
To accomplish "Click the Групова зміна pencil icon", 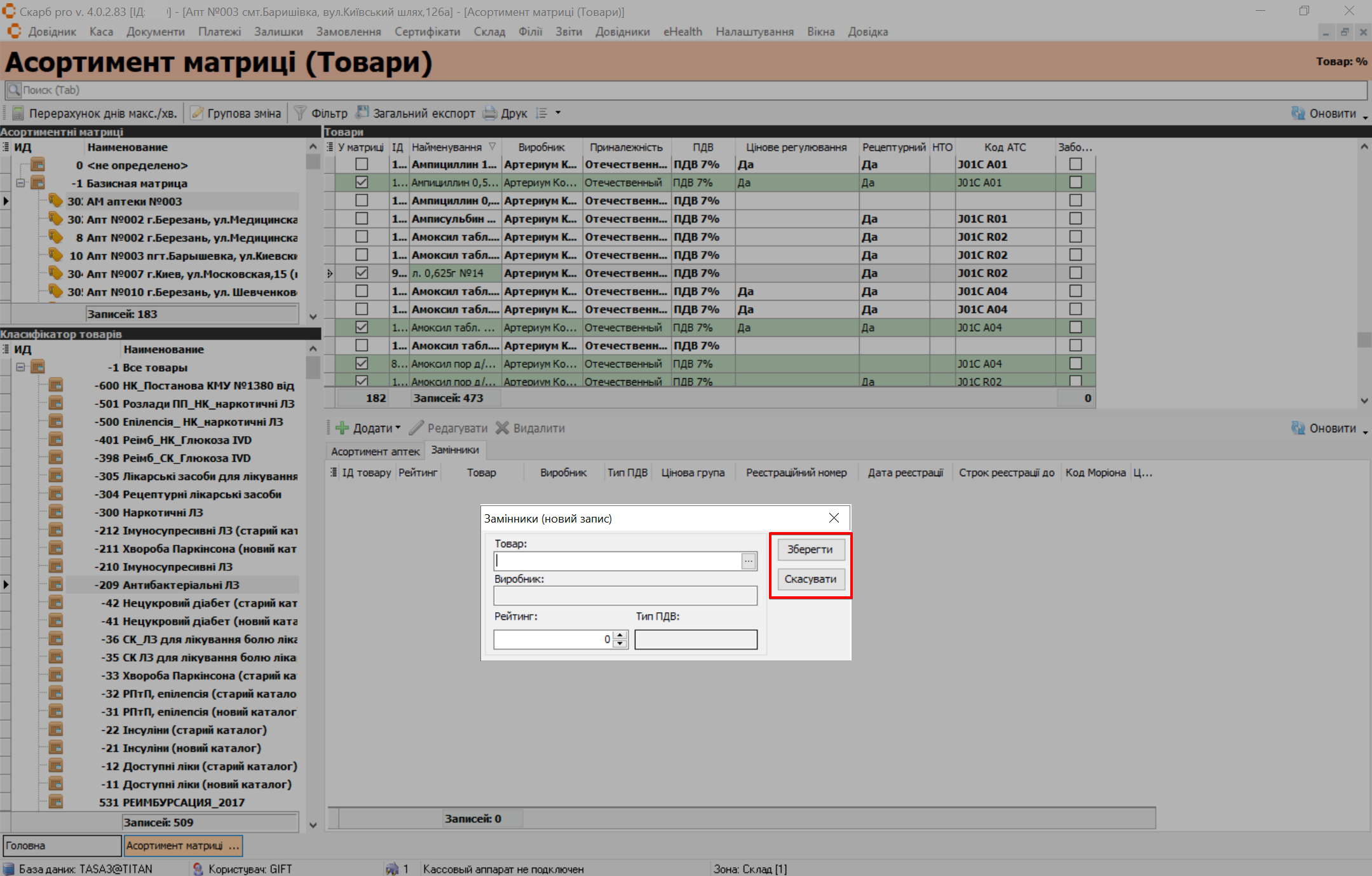I will (197, 113).
